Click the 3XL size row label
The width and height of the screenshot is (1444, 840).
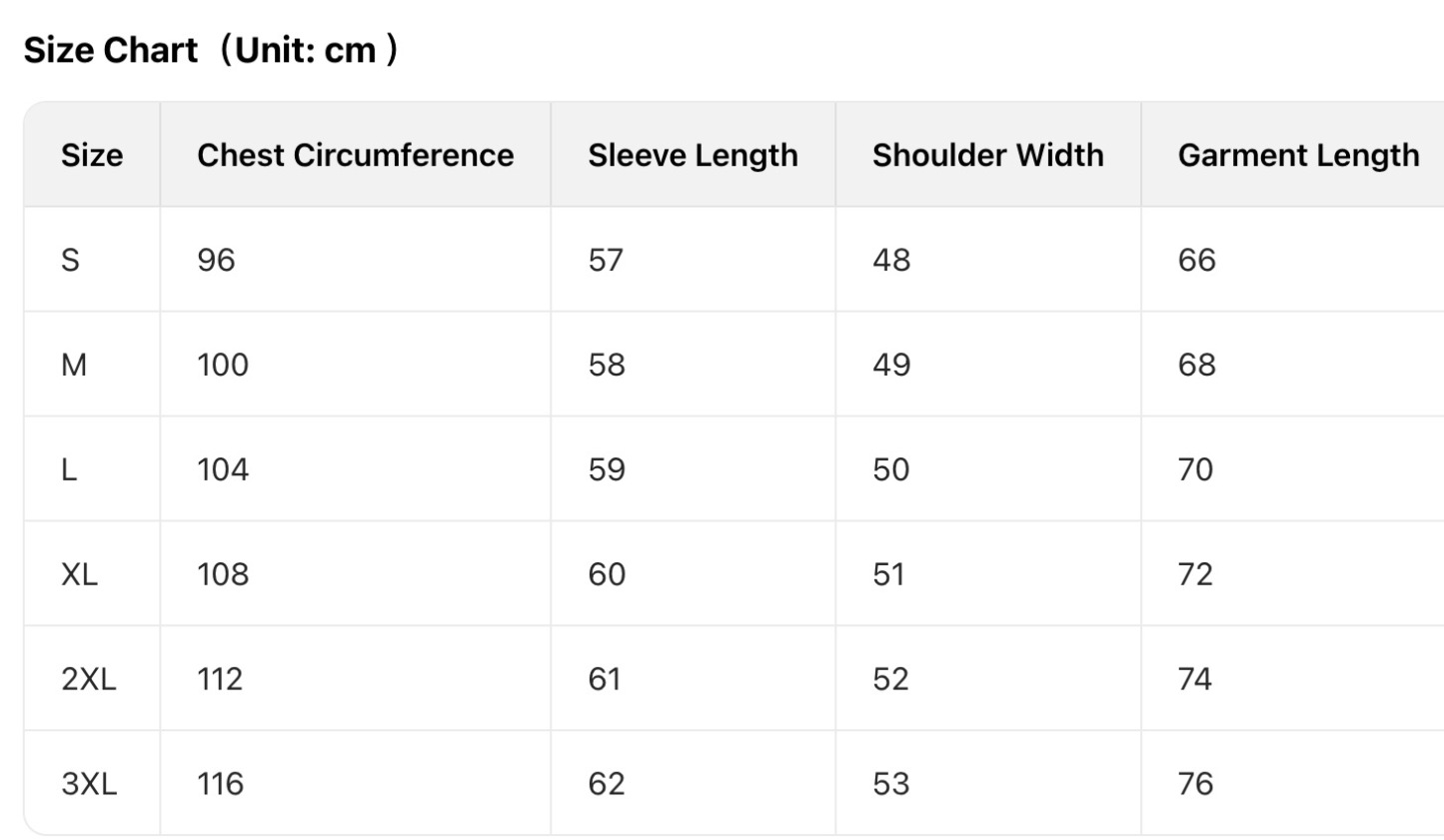(88, 784)
